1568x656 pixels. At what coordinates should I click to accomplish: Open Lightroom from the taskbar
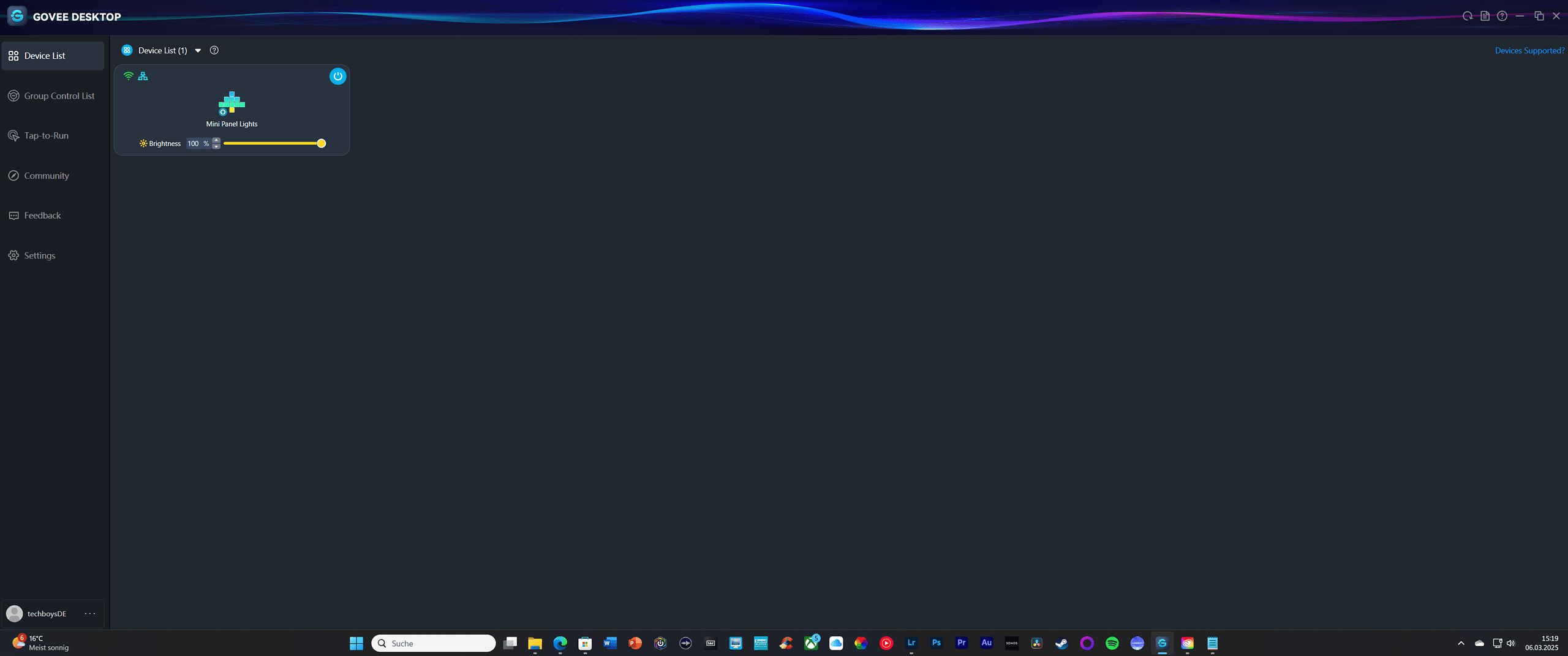click(911, 643)
